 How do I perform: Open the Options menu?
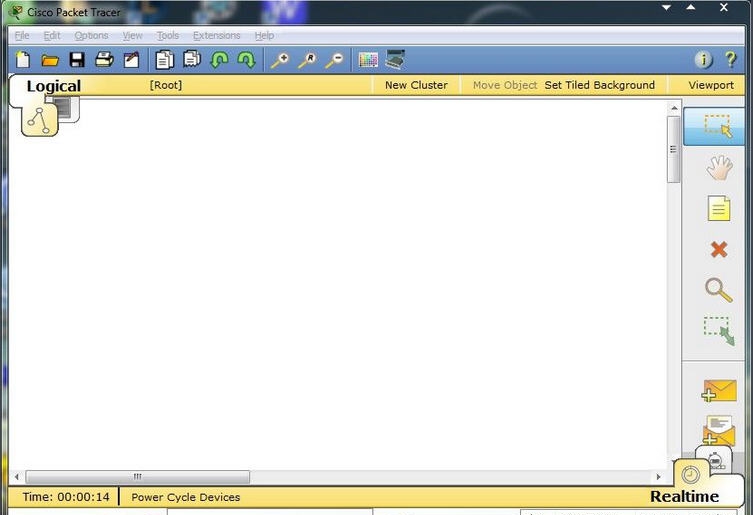[91, 35]
